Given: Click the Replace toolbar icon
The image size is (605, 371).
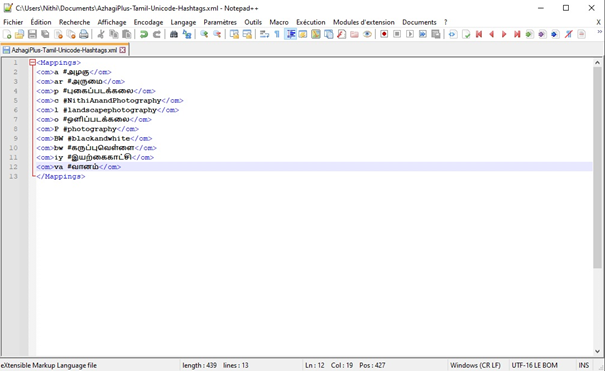Looking at the screenshot, I should pos(187,34).
